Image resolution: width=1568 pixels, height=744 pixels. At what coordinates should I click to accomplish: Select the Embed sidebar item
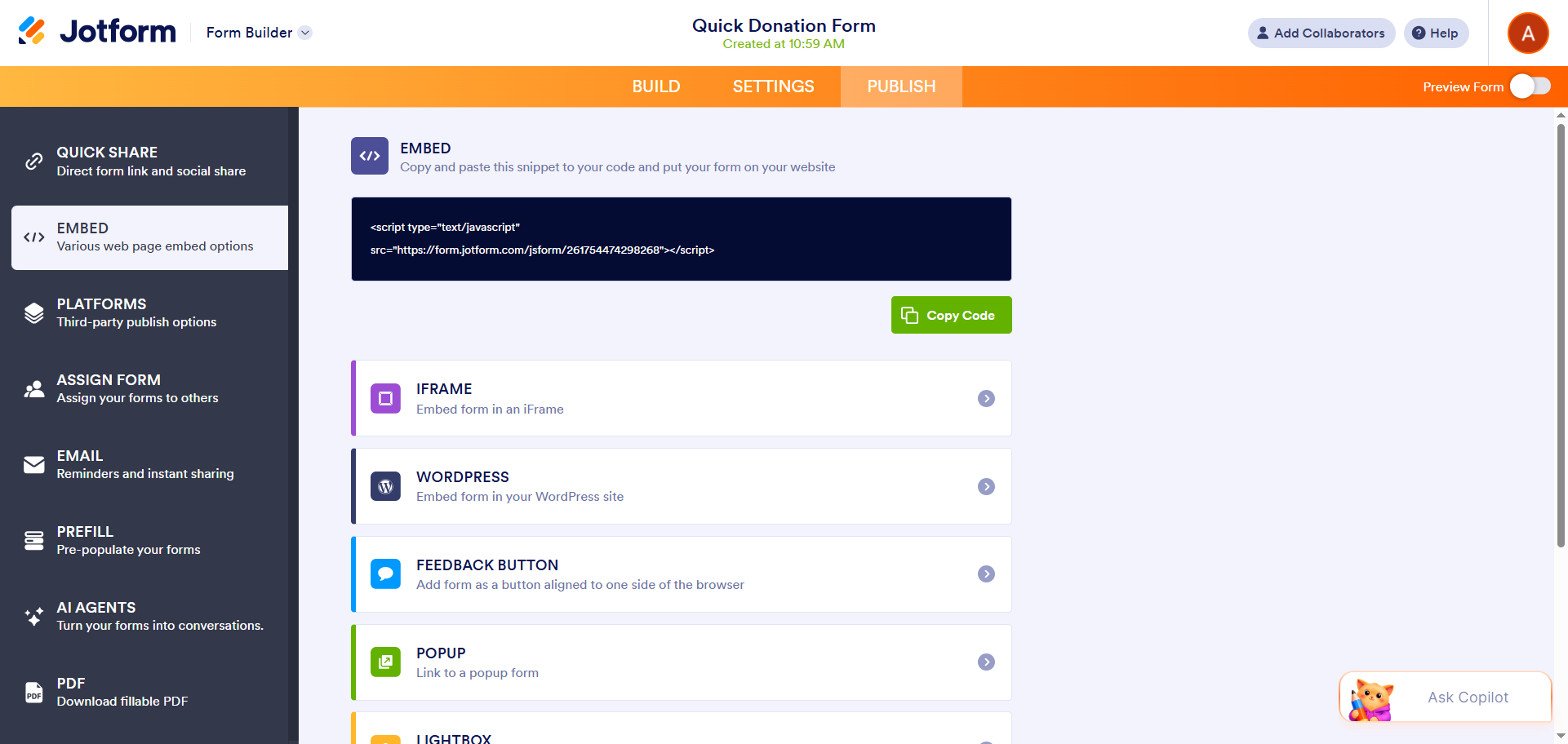(x=149, y=237)
